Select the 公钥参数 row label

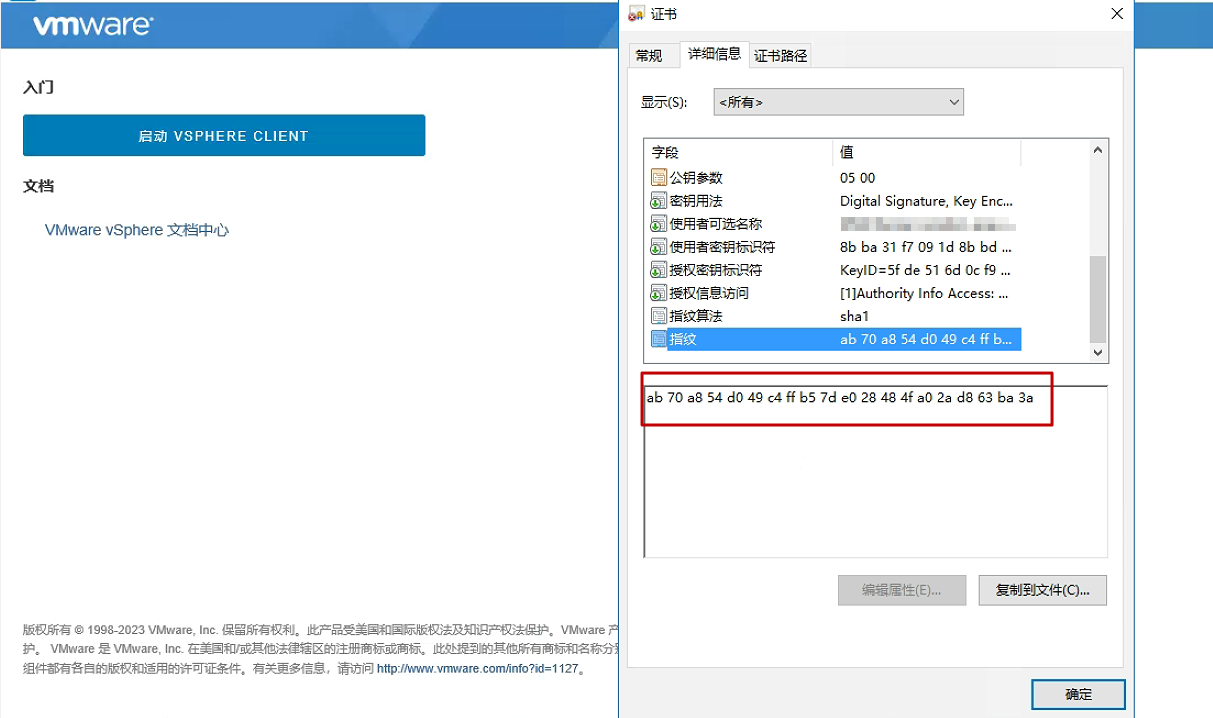(696, 178)
